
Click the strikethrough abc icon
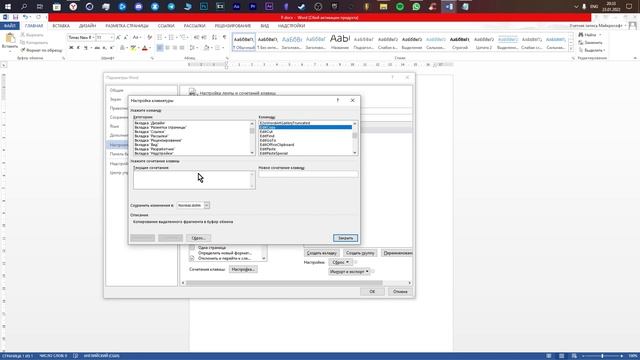click(97, 48)
